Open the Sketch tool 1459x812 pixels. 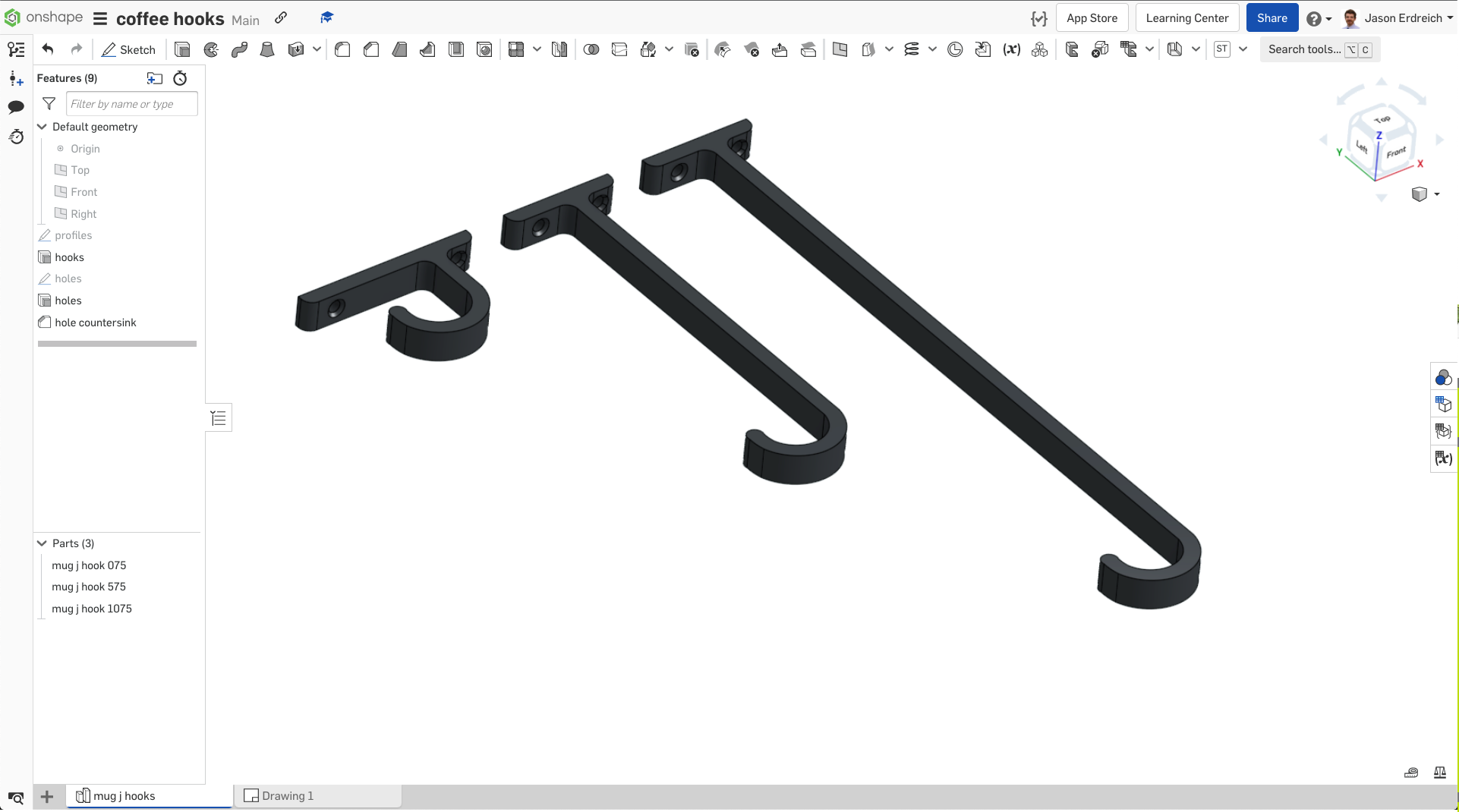[128, 49]
